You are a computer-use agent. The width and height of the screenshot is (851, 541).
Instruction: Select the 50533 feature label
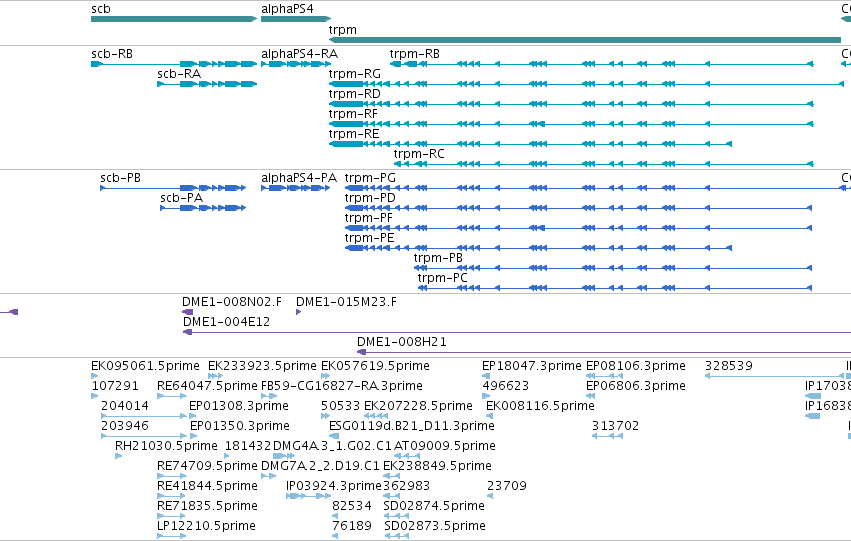click(x=340, y=406)
